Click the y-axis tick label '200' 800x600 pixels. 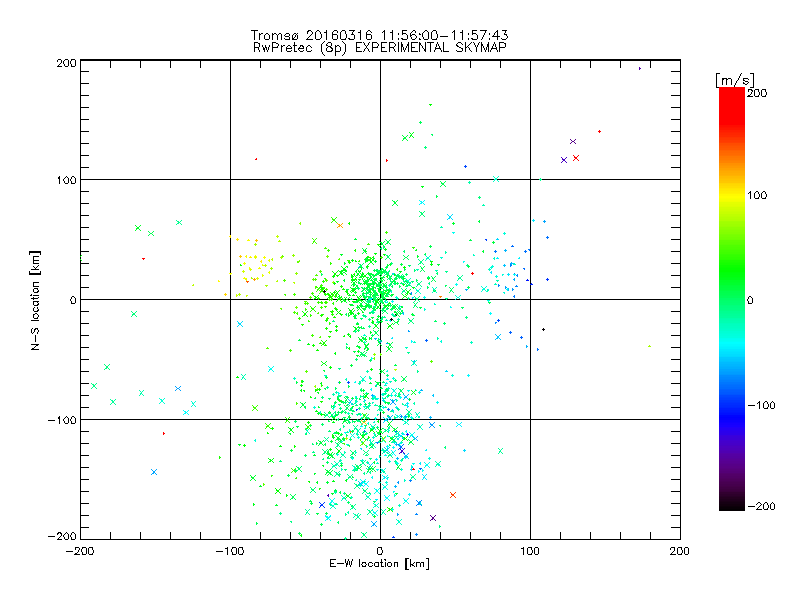66,63
